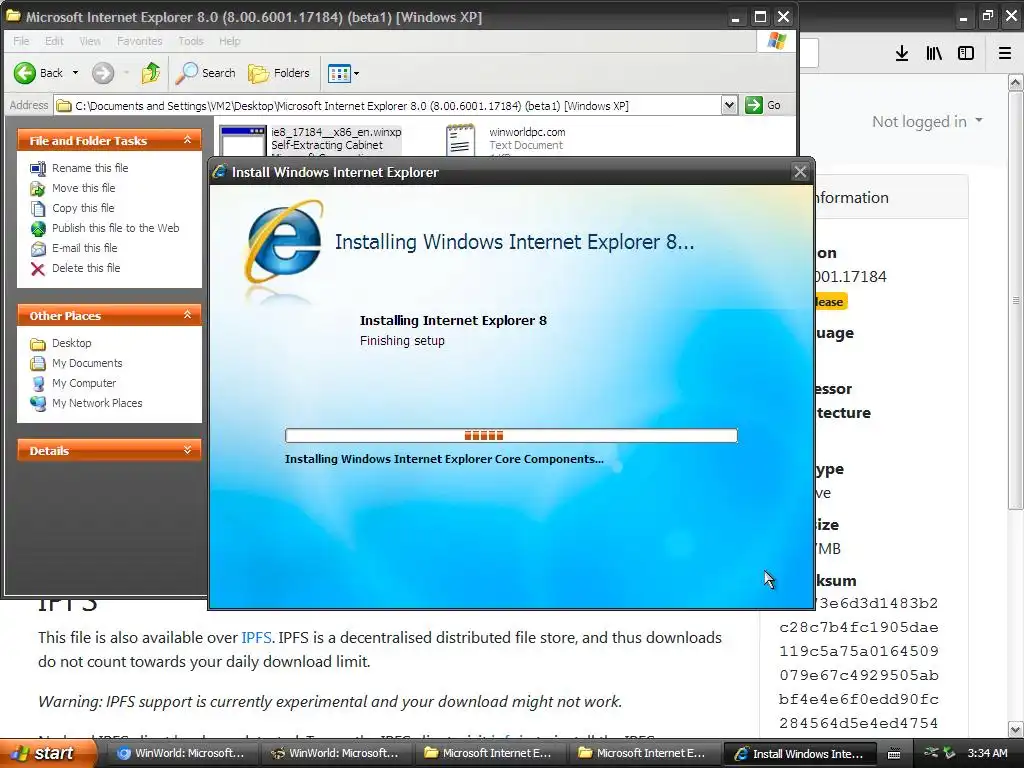
Task: Open the Not logged in dropdown
Action: click(x=927, y=121)
